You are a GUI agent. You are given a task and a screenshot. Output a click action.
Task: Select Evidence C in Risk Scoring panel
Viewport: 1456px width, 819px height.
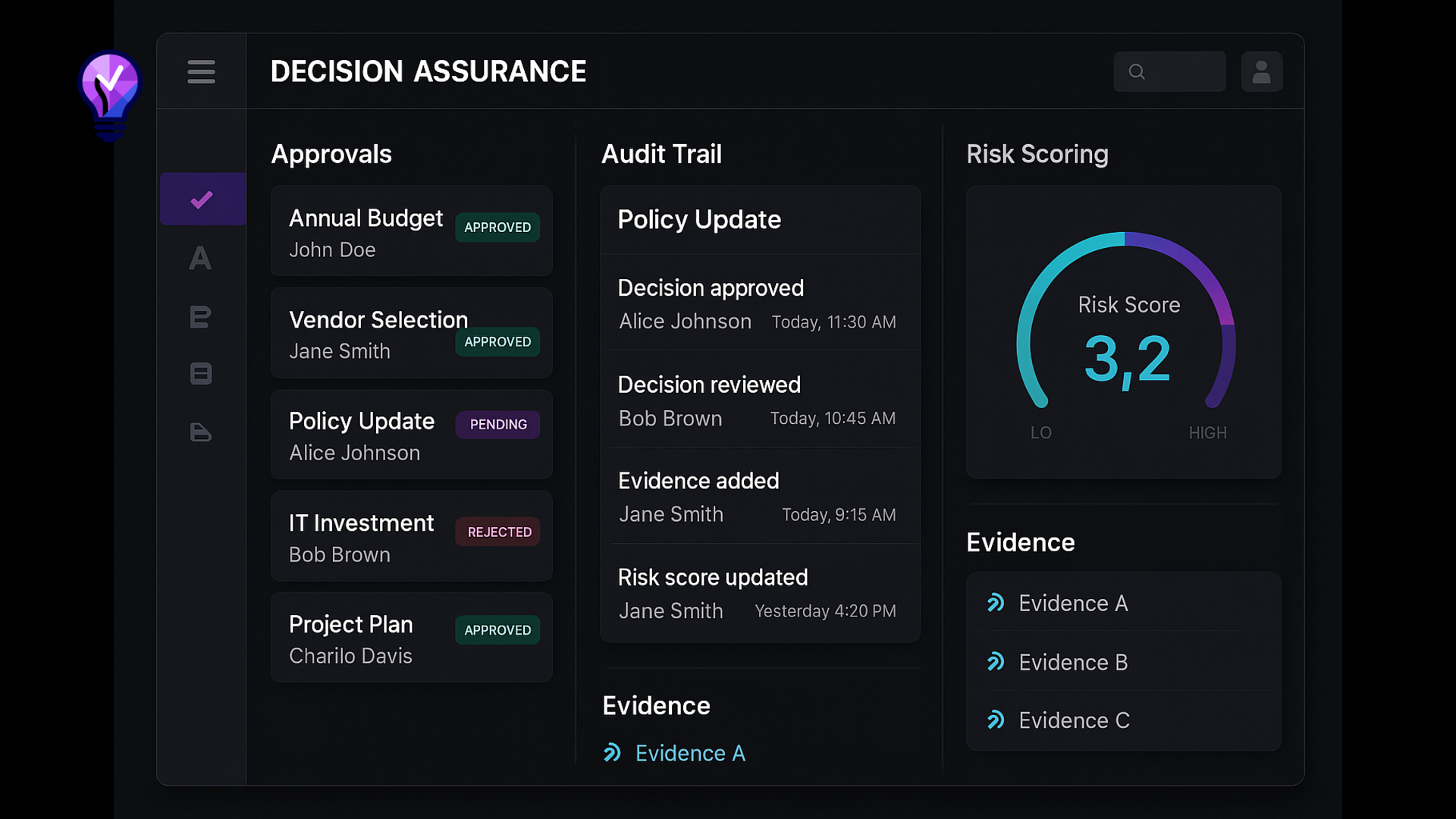pos(1073,720)
